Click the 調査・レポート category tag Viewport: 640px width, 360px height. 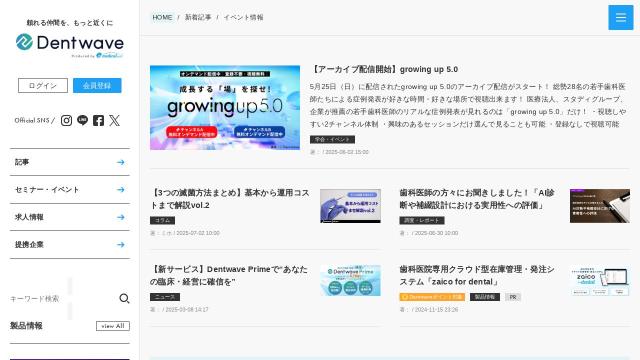click(x=422, y=220)
